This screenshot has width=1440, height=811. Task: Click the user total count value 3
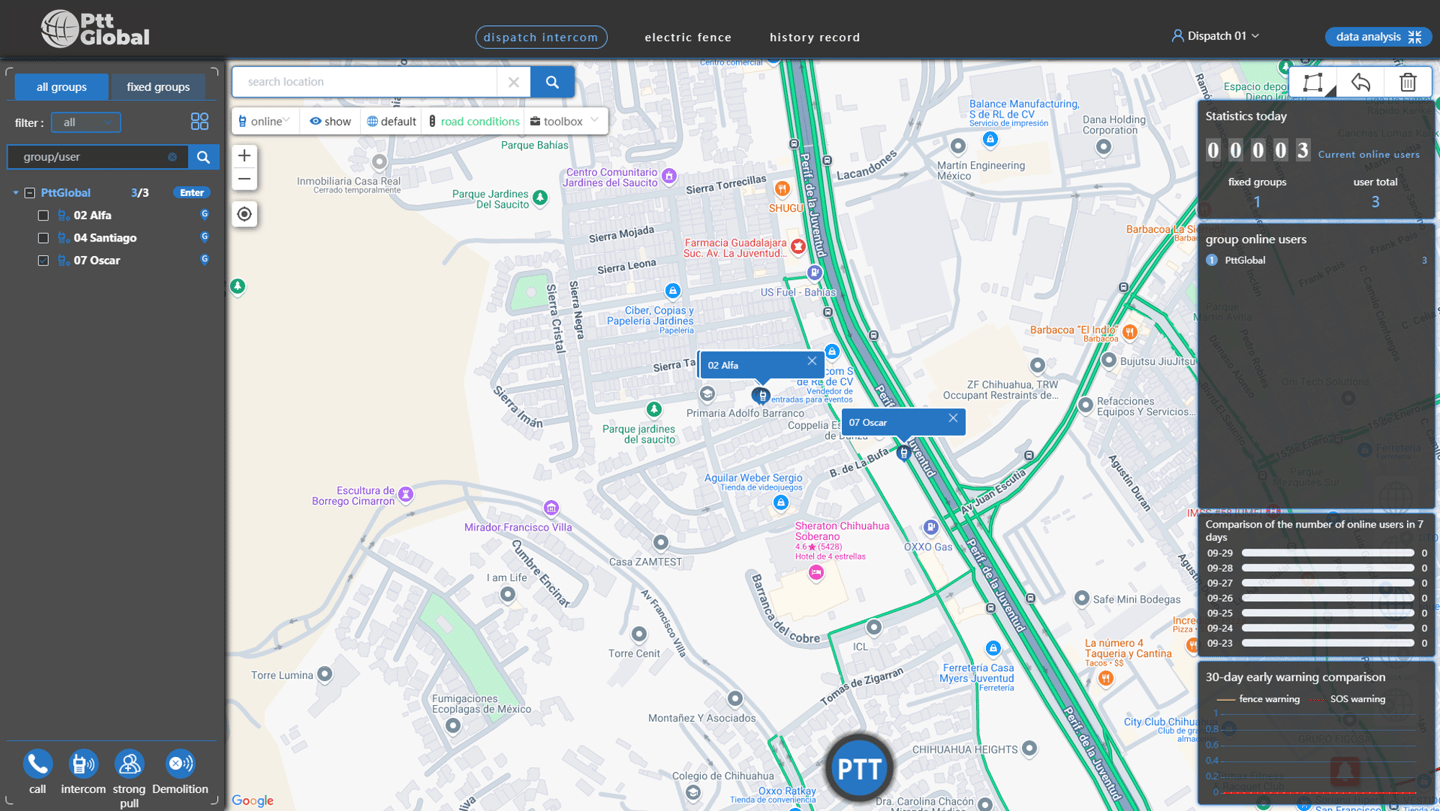tap(1375, 202)
